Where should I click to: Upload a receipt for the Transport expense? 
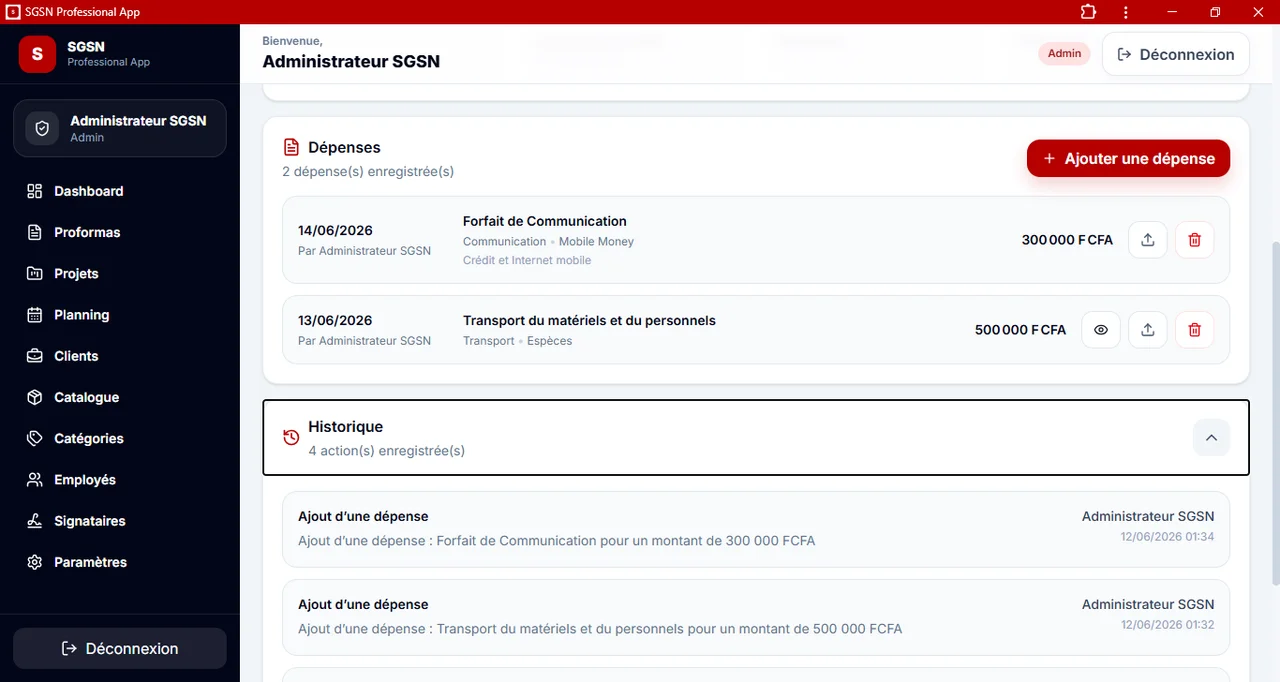pyautogui.click(x=1148, y=330)
